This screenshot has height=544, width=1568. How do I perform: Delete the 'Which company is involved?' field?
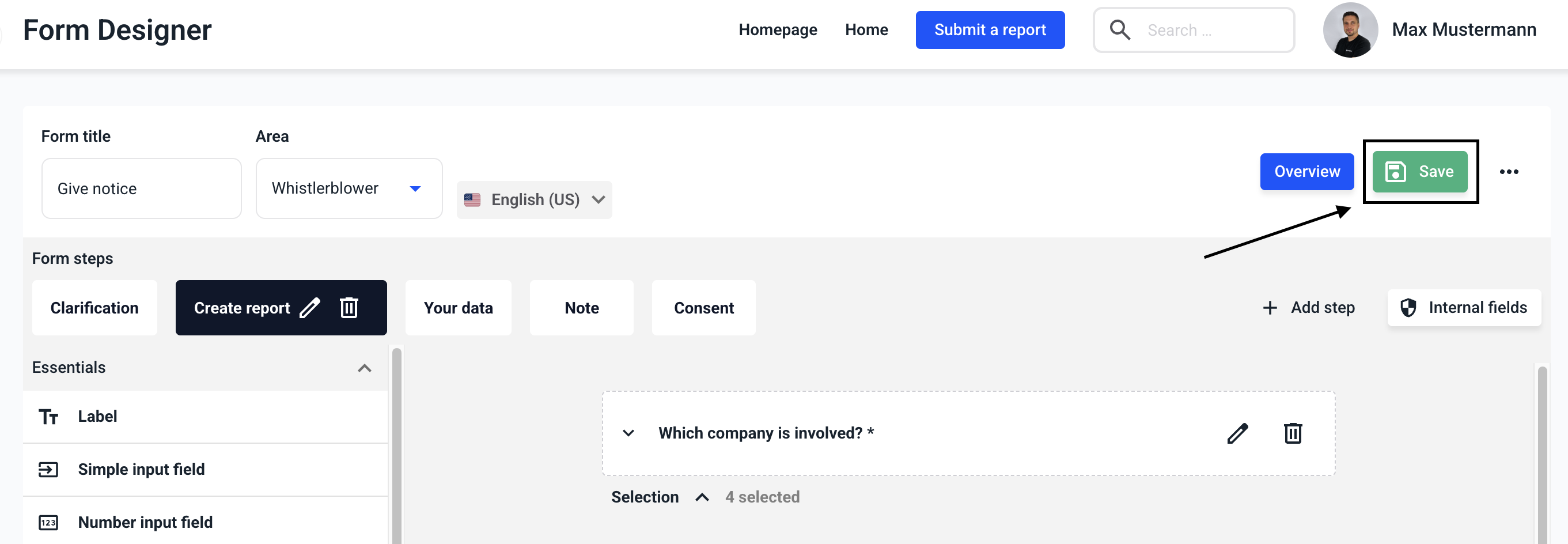point(1292,433)
